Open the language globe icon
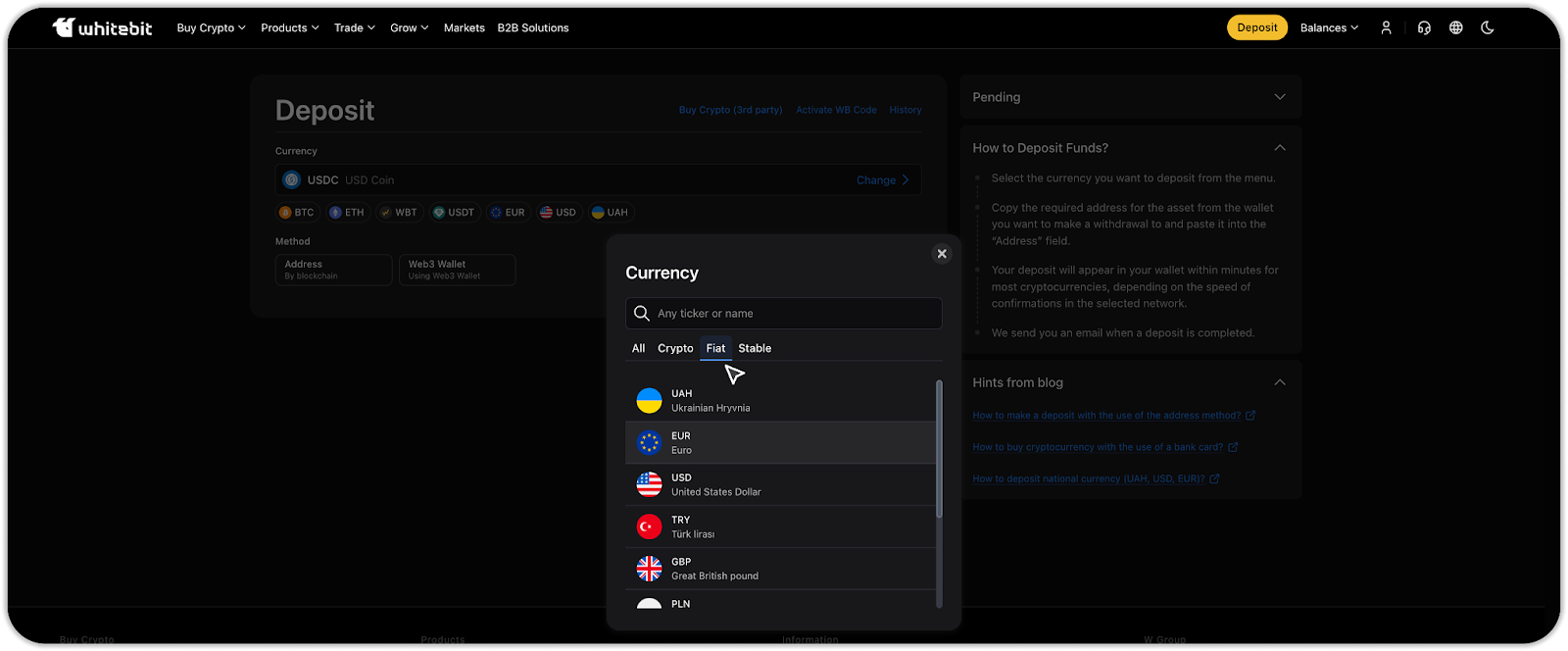This screenshot has height=651, width=1568. (x=1456, y=27)
